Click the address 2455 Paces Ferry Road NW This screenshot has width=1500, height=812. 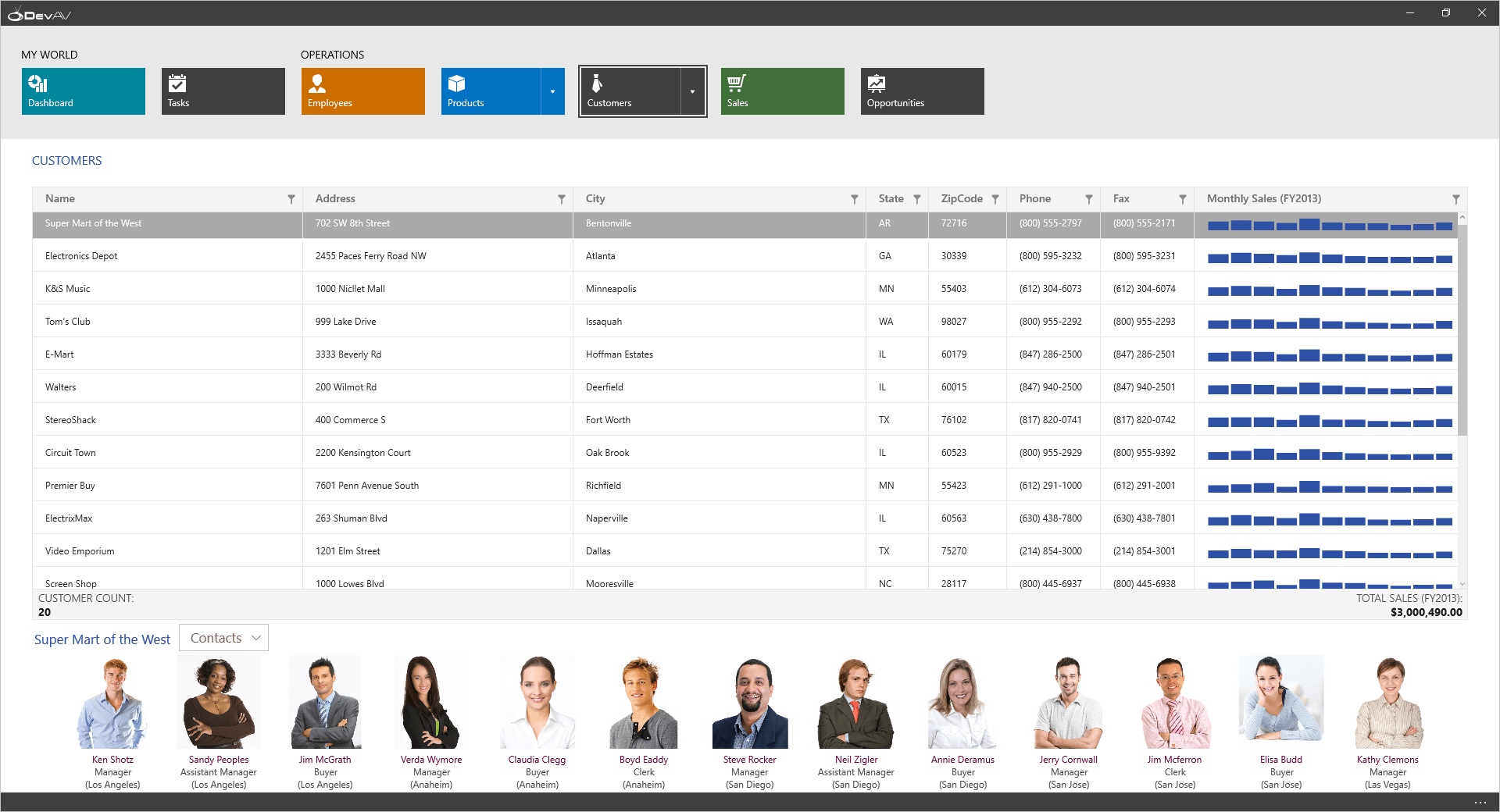coord(371,256)
